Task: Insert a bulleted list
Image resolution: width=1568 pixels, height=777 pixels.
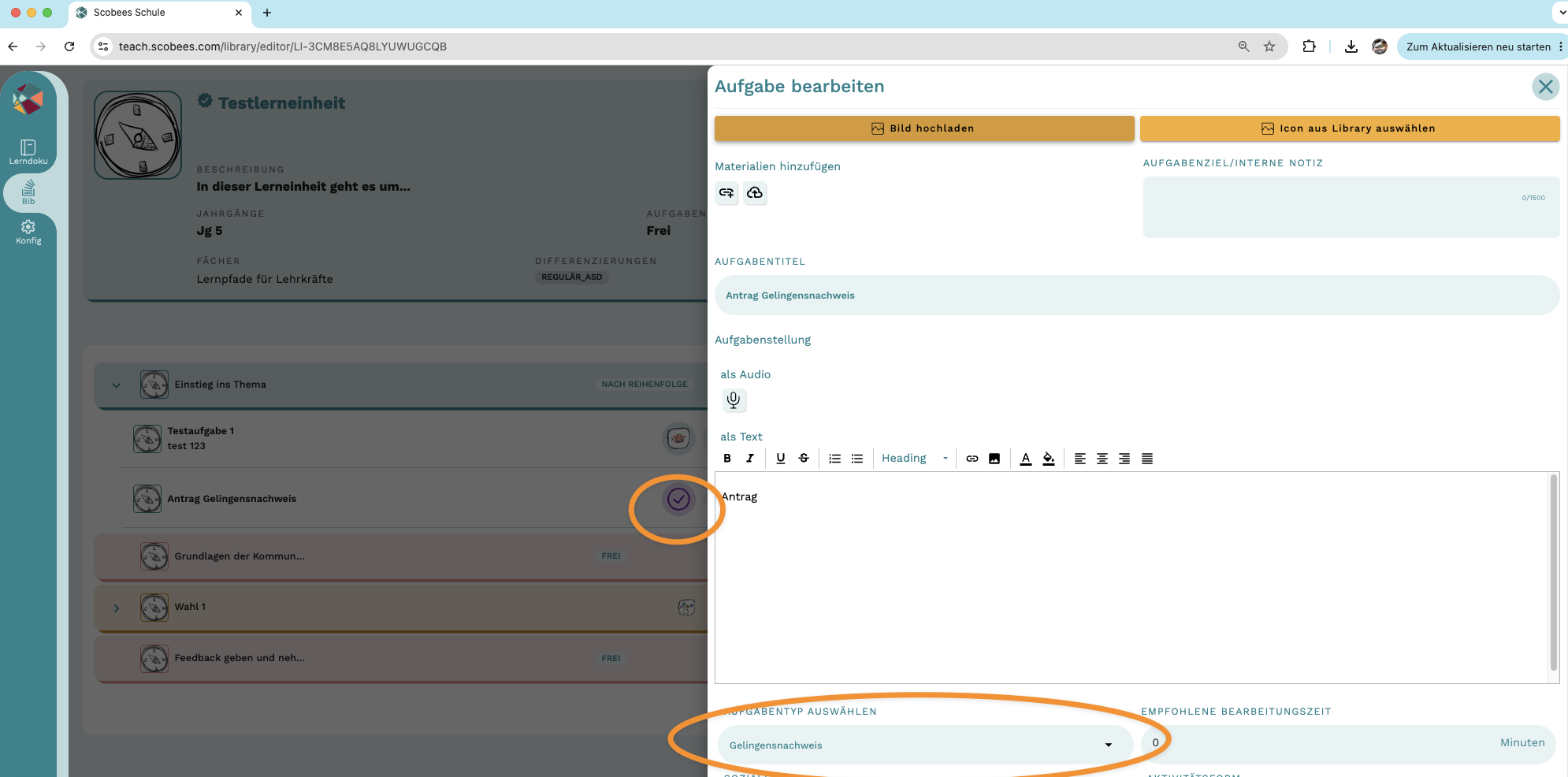Action: pyautogui.click(x=857, y=459)
